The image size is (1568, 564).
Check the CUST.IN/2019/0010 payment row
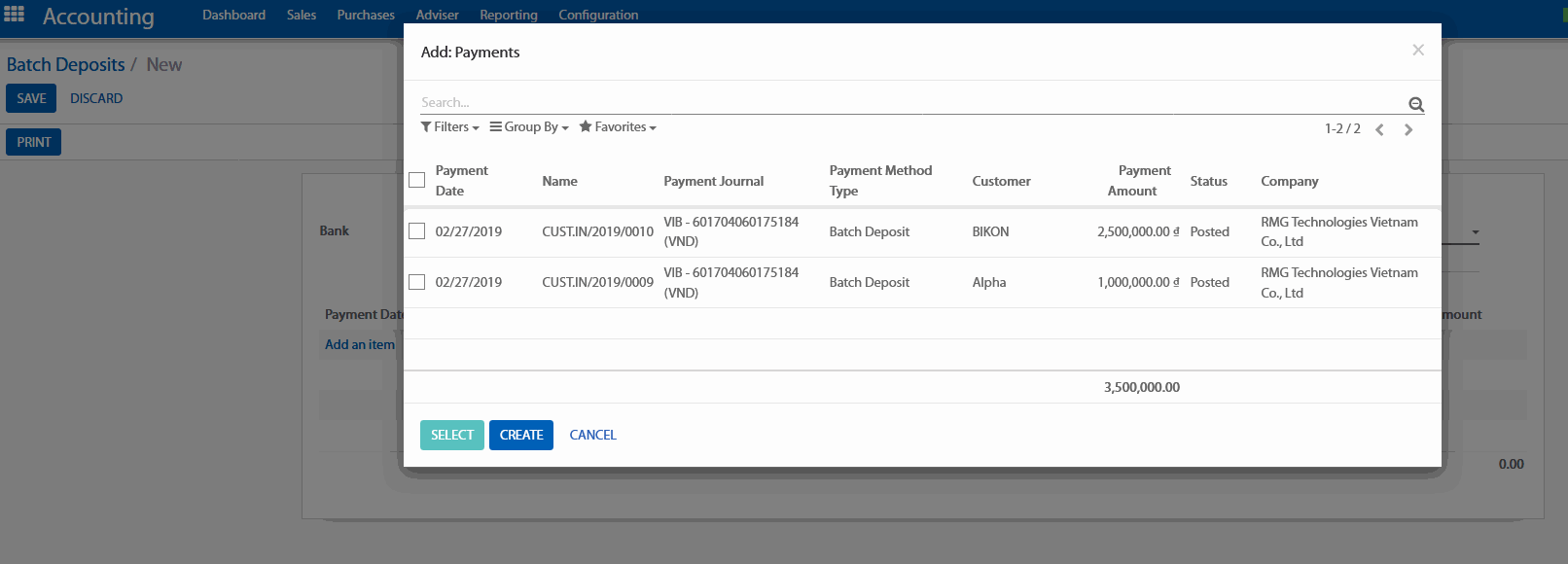[417, 231]
